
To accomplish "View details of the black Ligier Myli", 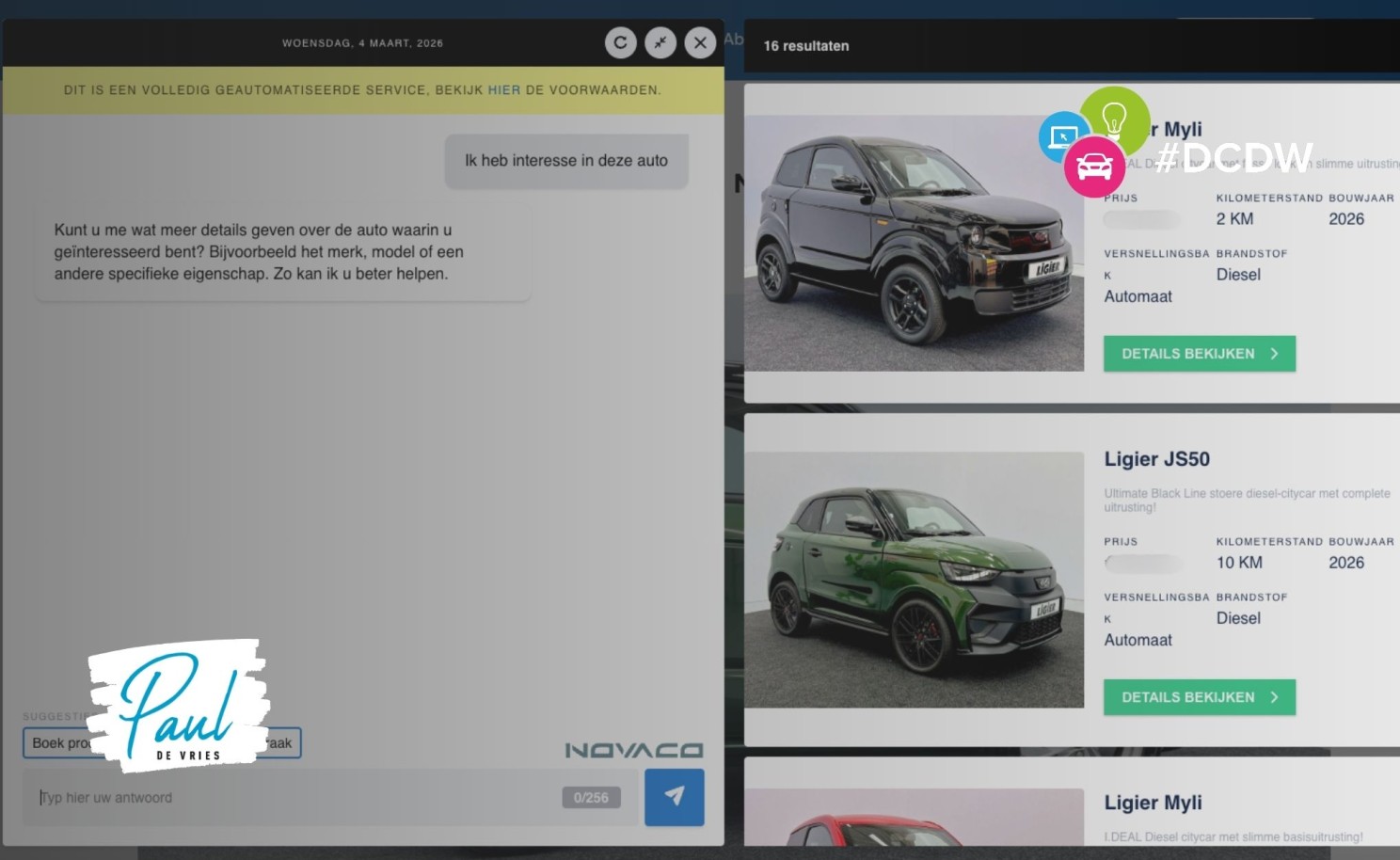I will point(1200,354).
